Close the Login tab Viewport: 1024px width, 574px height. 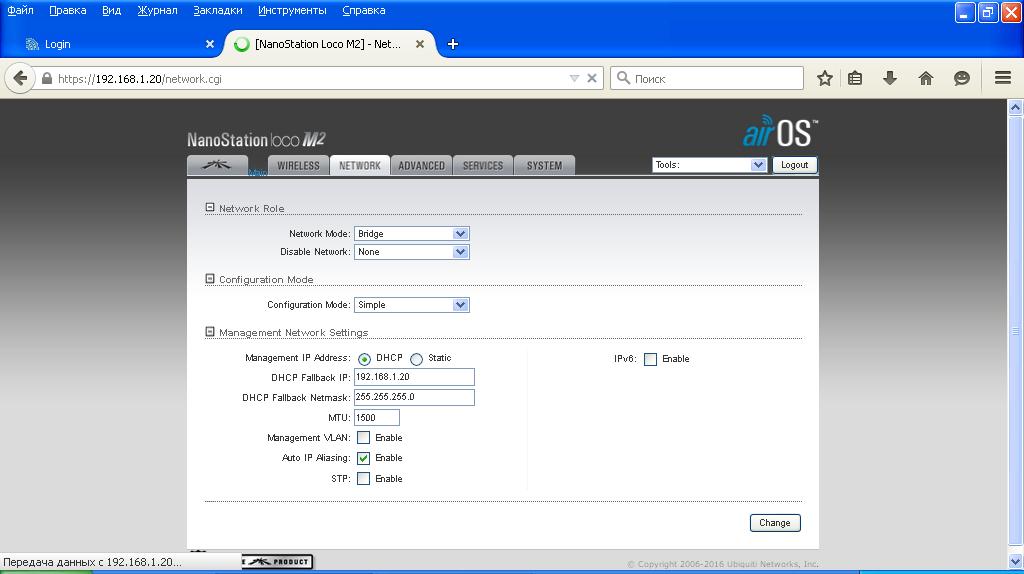click(x=210, y=44)
